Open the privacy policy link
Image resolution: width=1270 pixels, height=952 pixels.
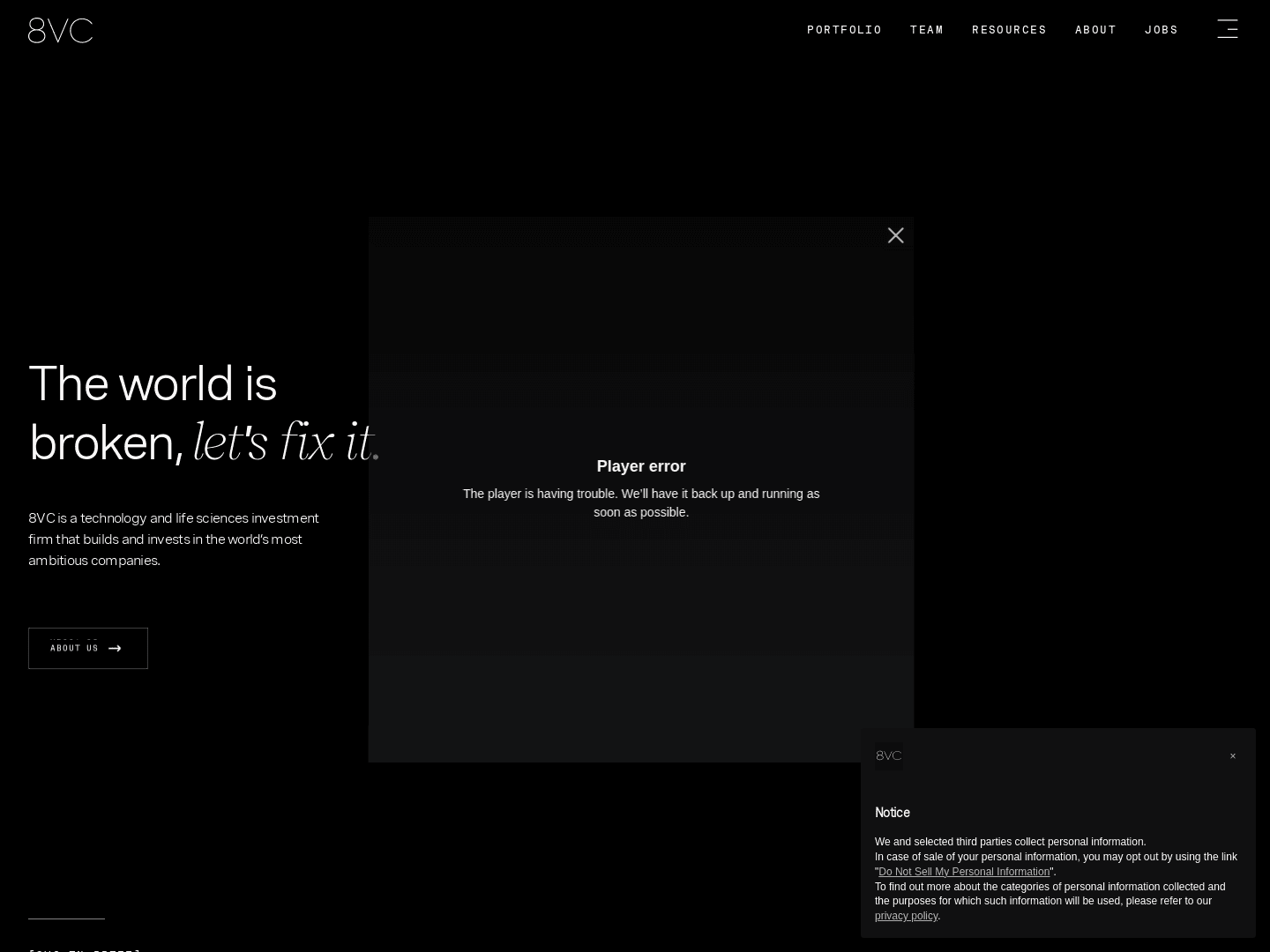(x=906, y=916)
